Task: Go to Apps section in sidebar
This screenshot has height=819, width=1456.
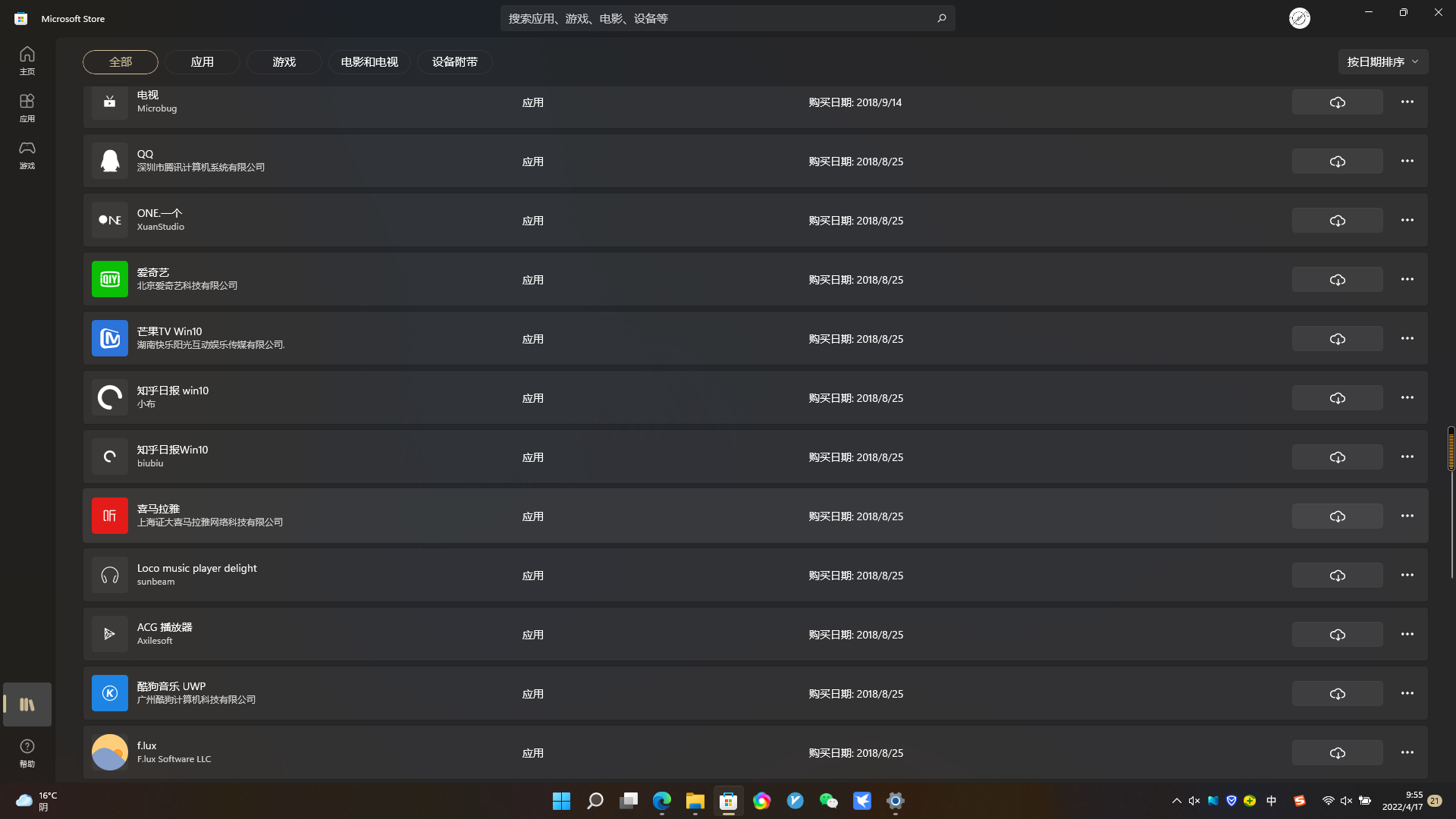Action: point(27,107)
